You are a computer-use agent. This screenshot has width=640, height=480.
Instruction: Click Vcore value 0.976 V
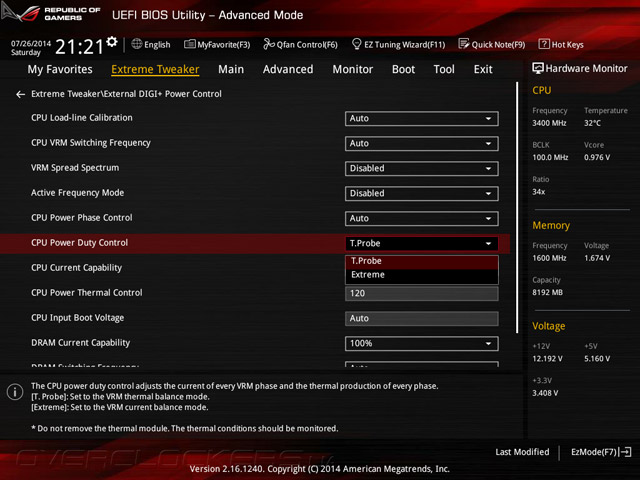[x=597, y=158]
